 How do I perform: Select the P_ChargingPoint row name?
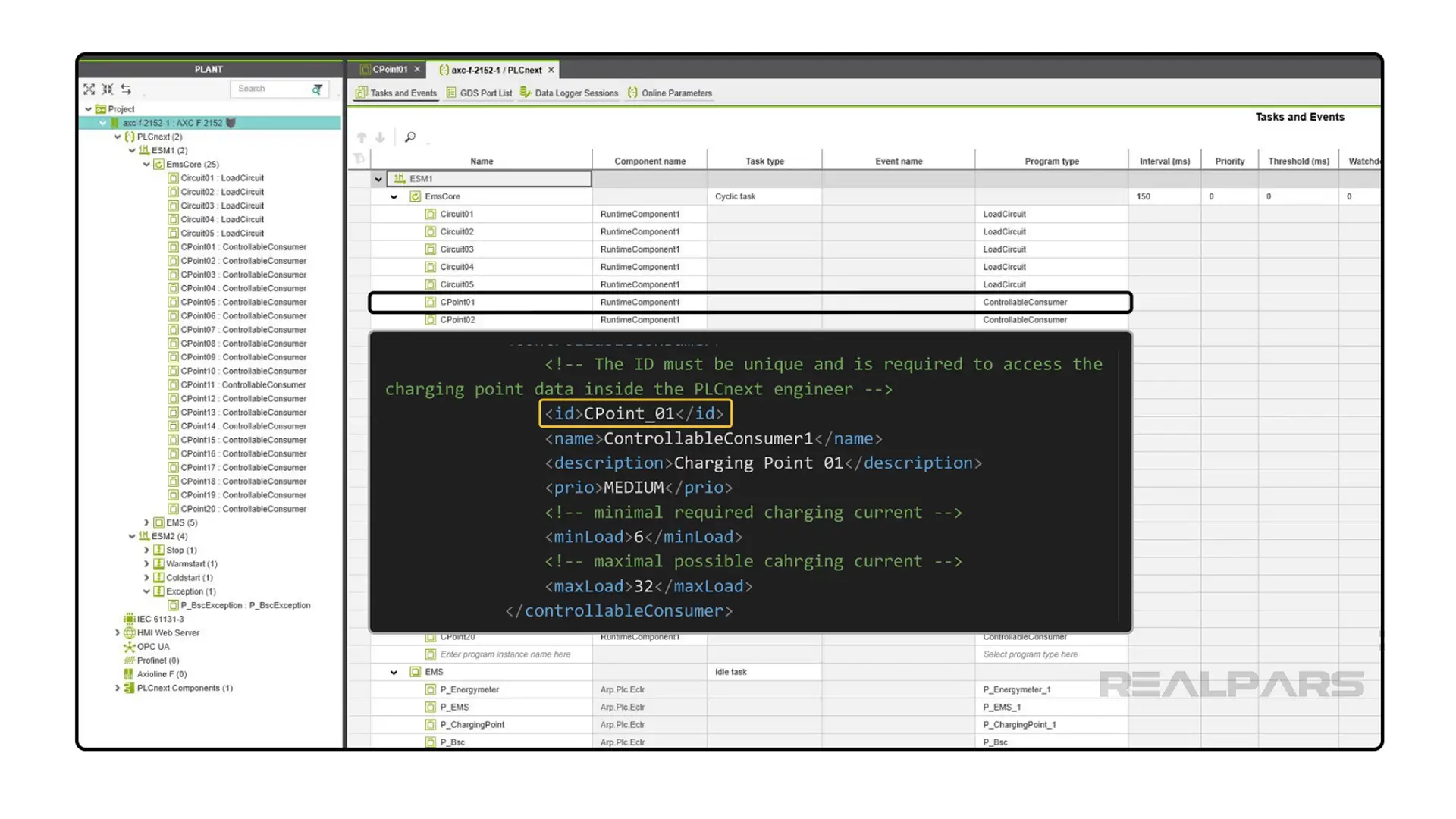[472, 725]
